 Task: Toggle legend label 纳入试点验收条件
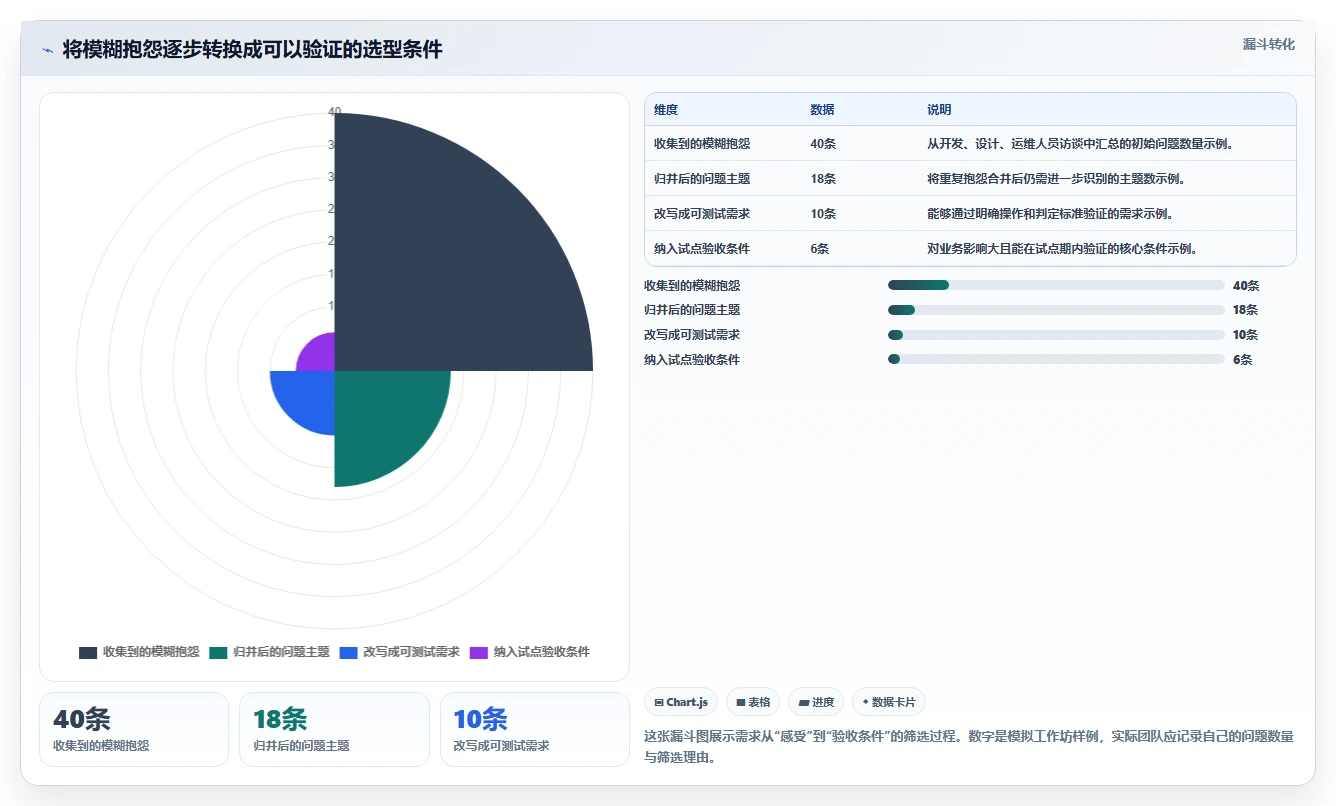(541, 652)
